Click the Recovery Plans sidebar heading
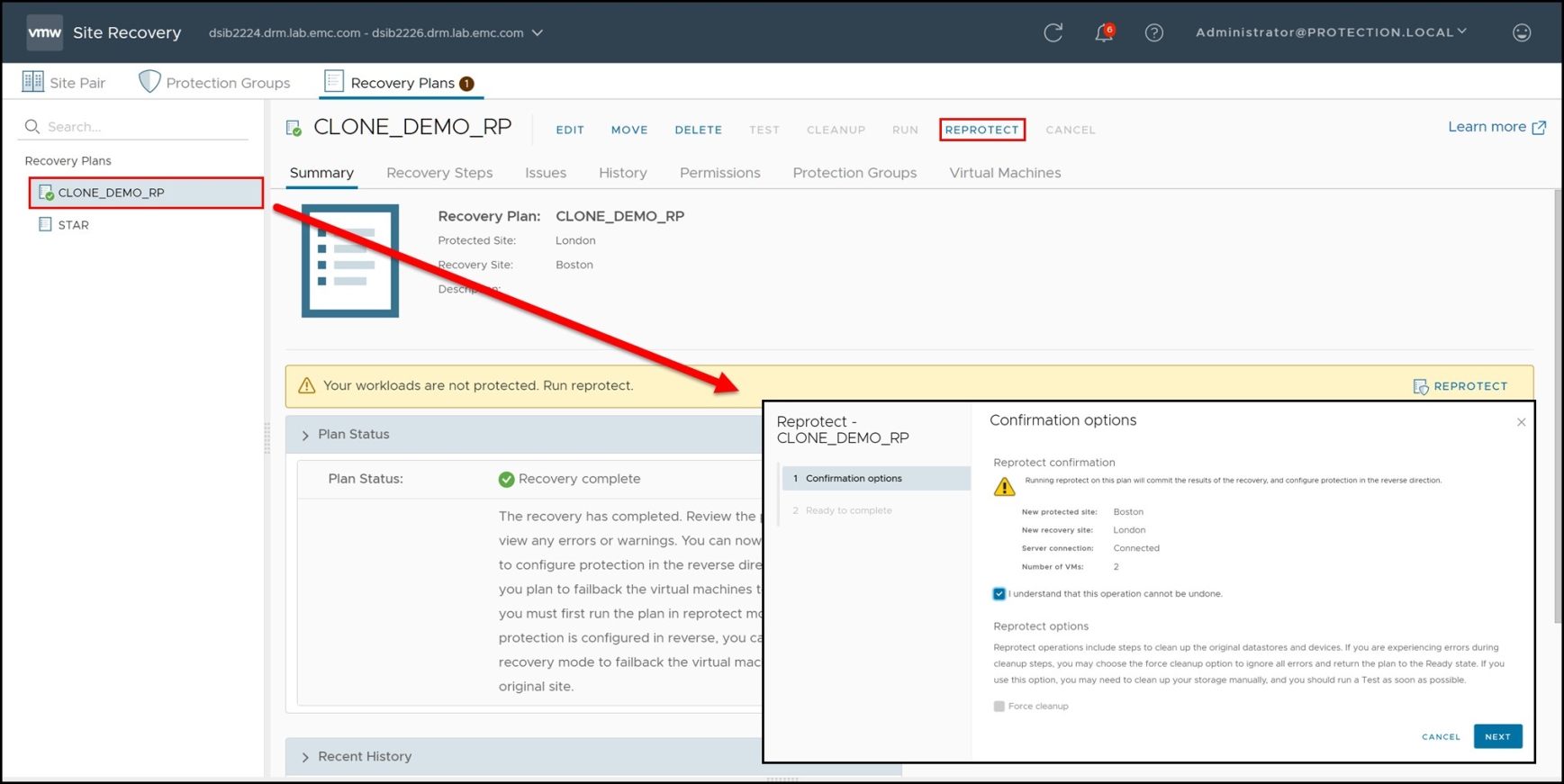The height and width of the screenshot is (784, 1564). click(x=68, y=160)
